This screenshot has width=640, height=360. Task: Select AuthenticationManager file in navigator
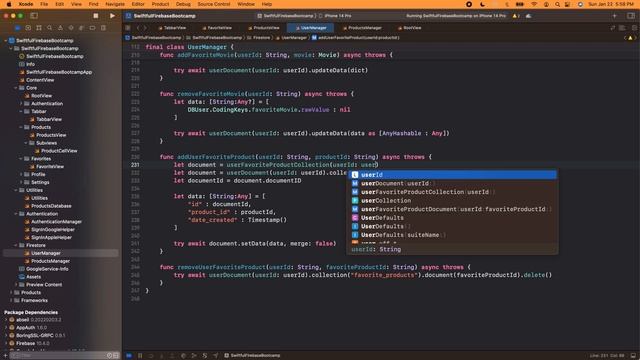[x=56, y=222]
